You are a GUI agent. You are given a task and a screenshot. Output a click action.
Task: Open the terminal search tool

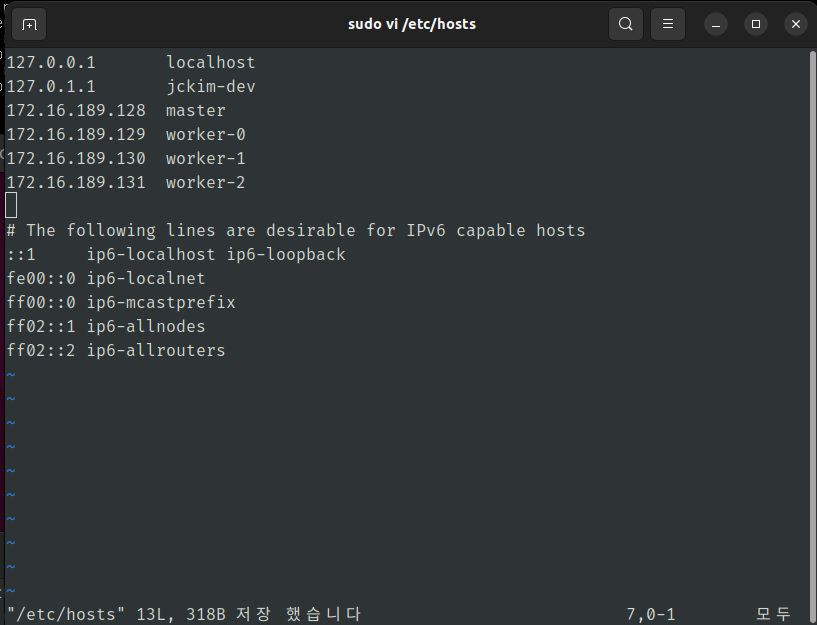point(625,24)
